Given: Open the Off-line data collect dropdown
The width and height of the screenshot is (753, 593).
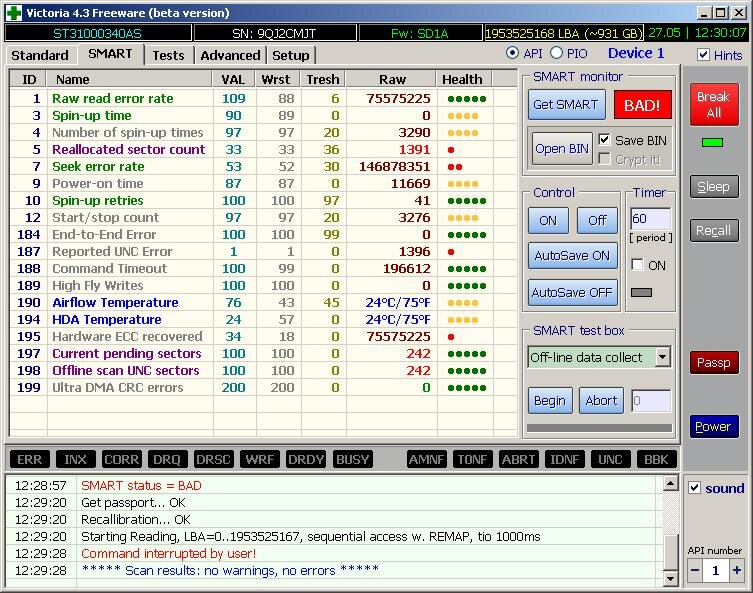Looking at the screenshot, I should [663, 357].
